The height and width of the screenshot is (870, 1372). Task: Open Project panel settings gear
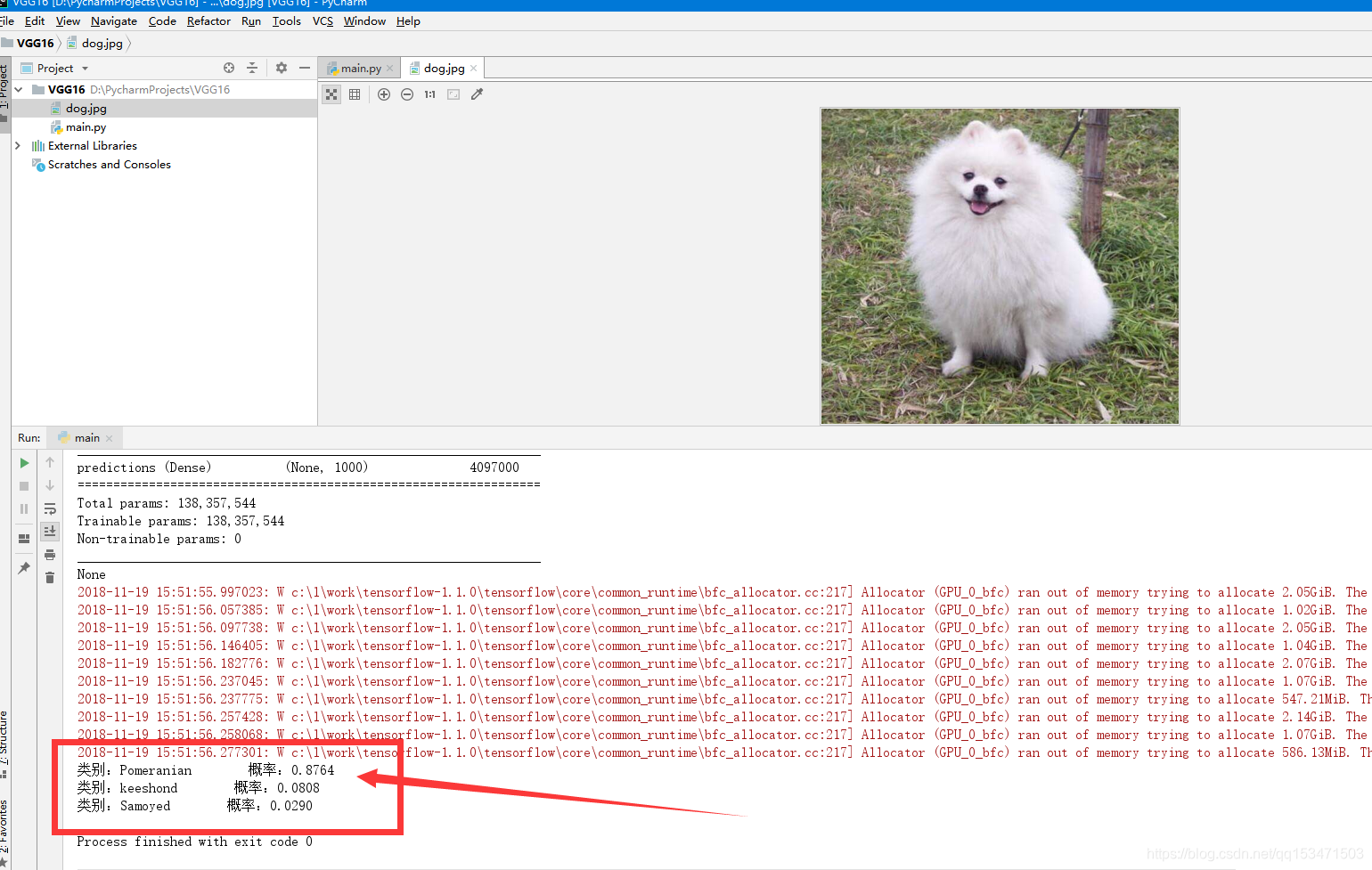tap(282, 68)
